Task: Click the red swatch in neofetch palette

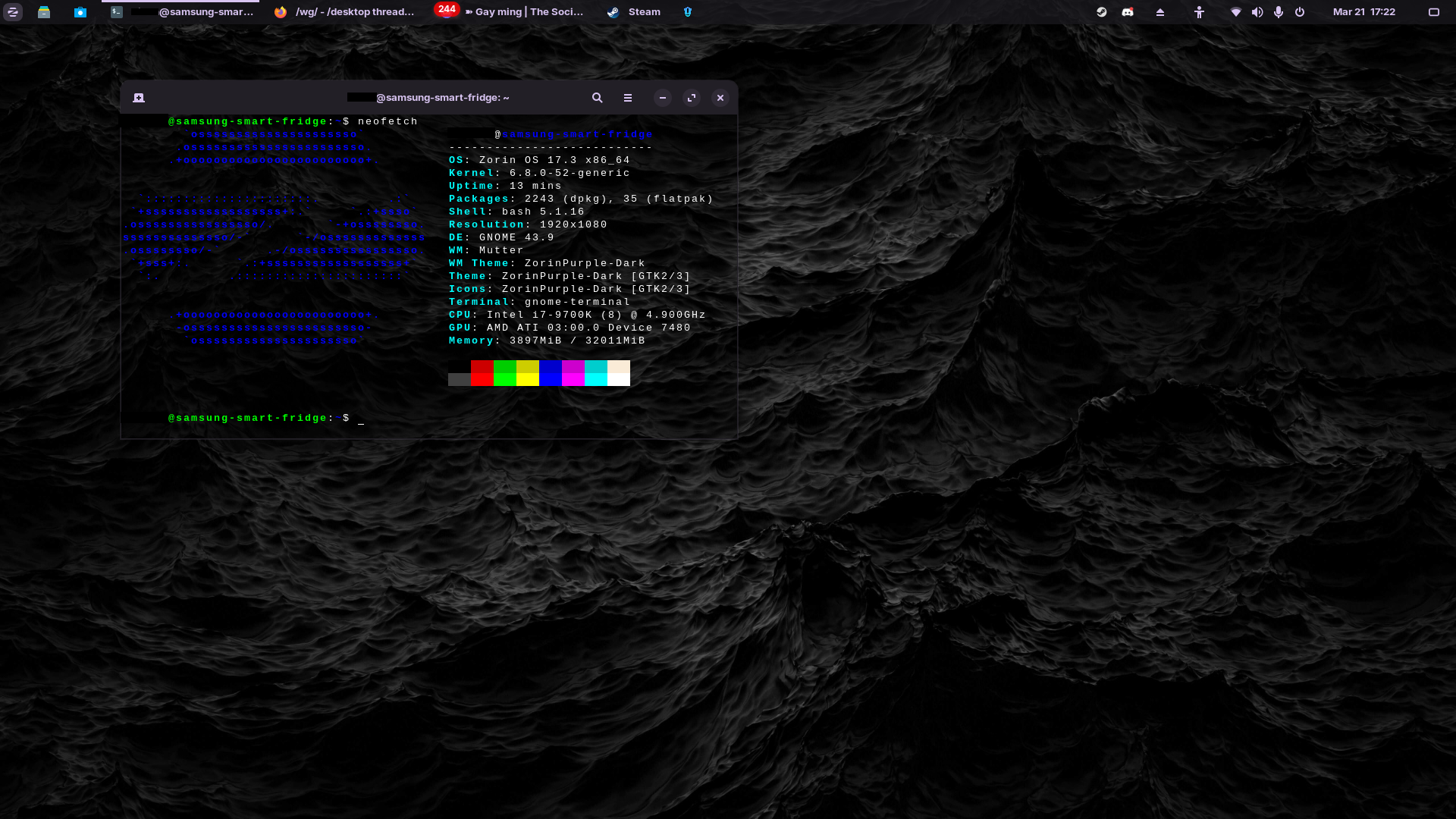Action: tap(482, 373)
